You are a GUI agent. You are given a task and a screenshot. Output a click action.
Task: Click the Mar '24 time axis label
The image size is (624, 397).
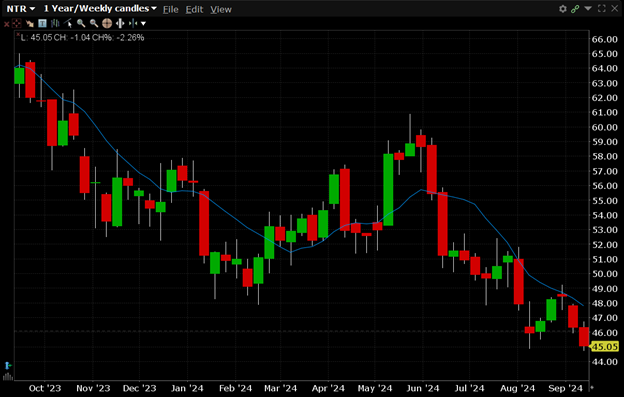[x=281, y=388]
